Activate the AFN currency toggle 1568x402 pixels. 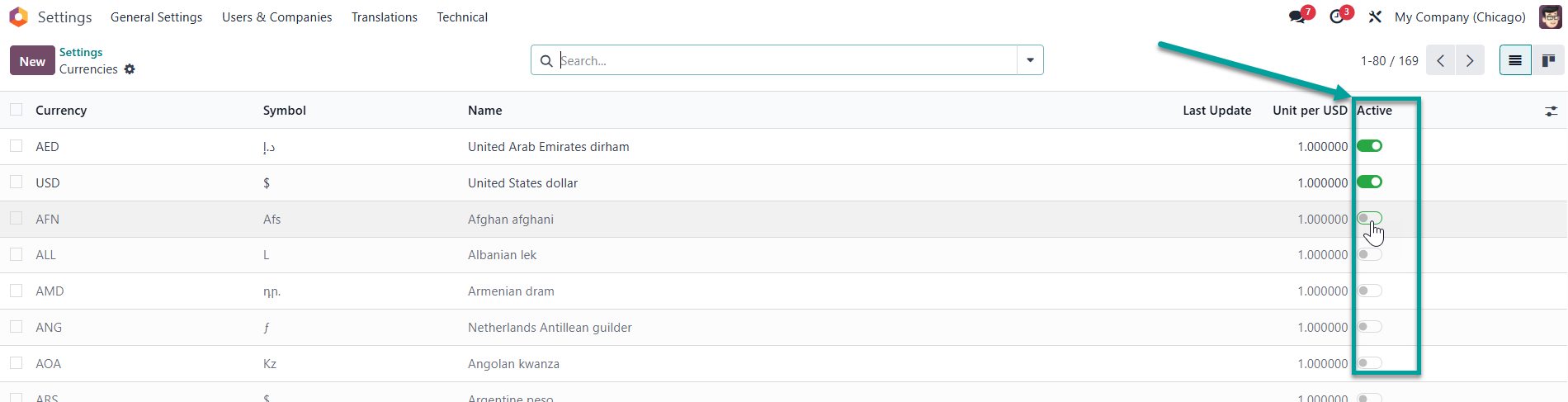click(1369, 219)
